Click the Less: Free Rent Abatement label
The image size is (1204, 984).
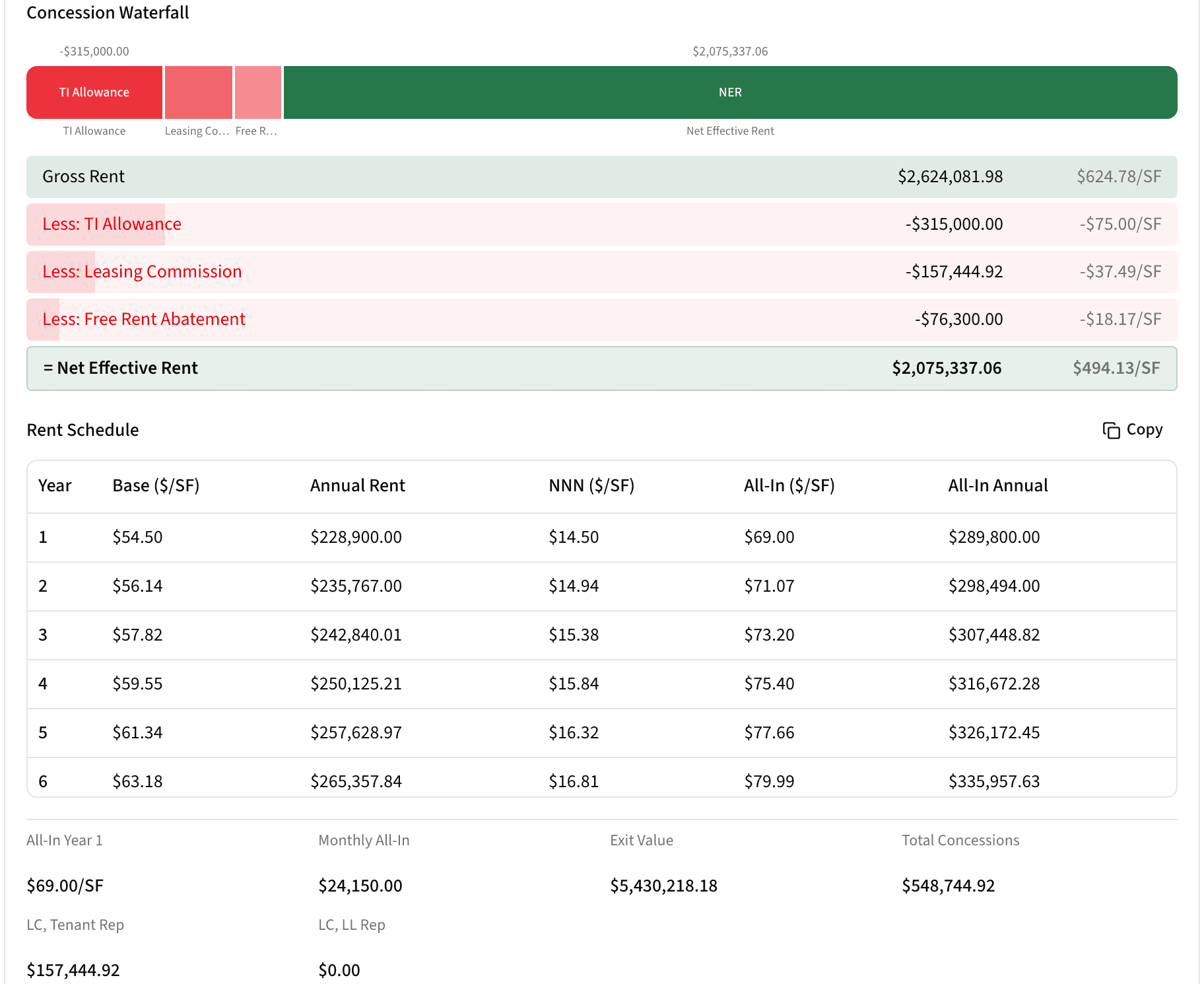[144, 320]
